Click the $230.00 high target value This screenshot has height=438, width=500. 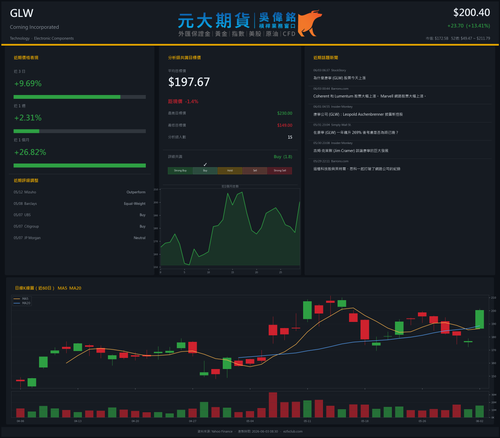point(285,113)
